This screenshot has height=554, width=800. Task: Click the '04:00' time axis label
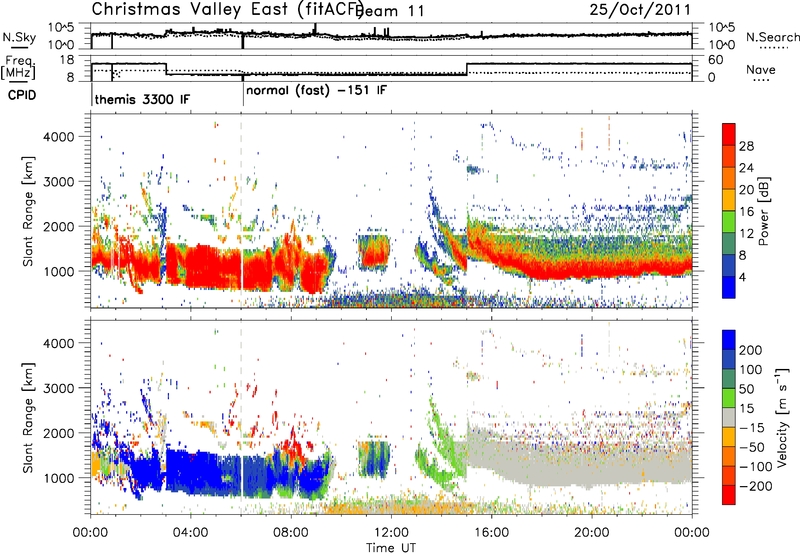tap(191, 533)
